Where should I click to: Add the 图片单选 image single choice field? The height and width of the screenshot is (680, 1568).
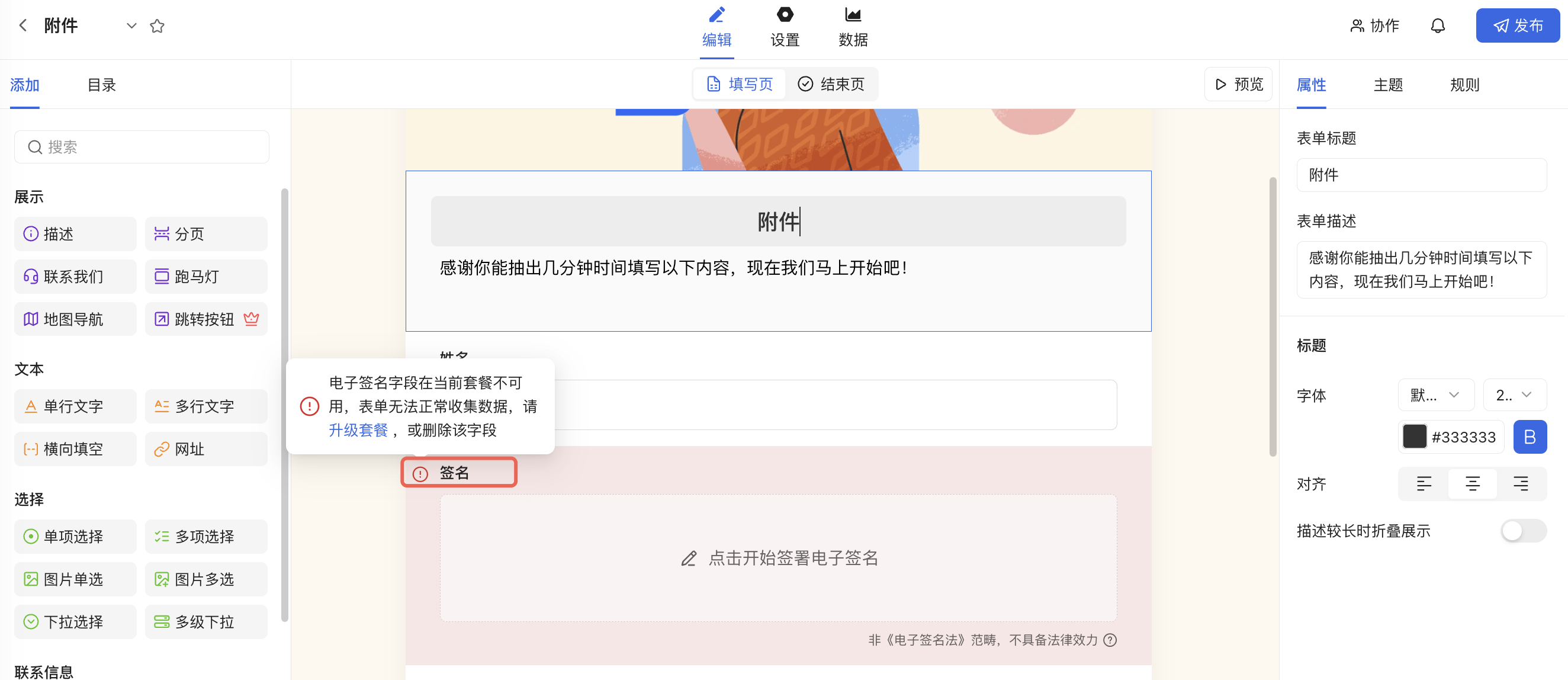tap(75, 579)
